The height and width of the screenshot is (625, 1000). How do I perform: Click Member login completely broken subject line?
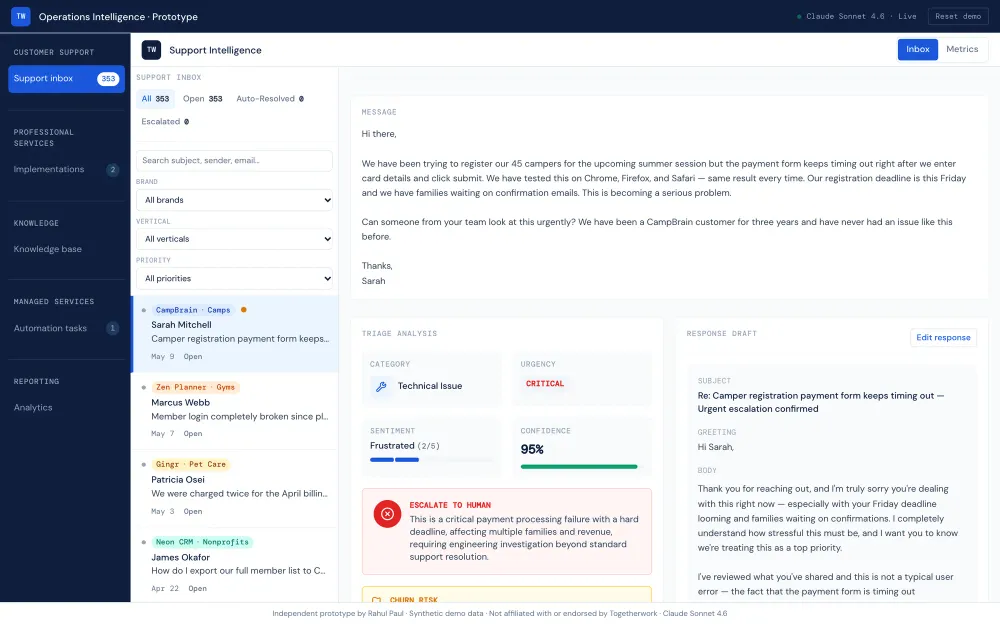[240, 416]
